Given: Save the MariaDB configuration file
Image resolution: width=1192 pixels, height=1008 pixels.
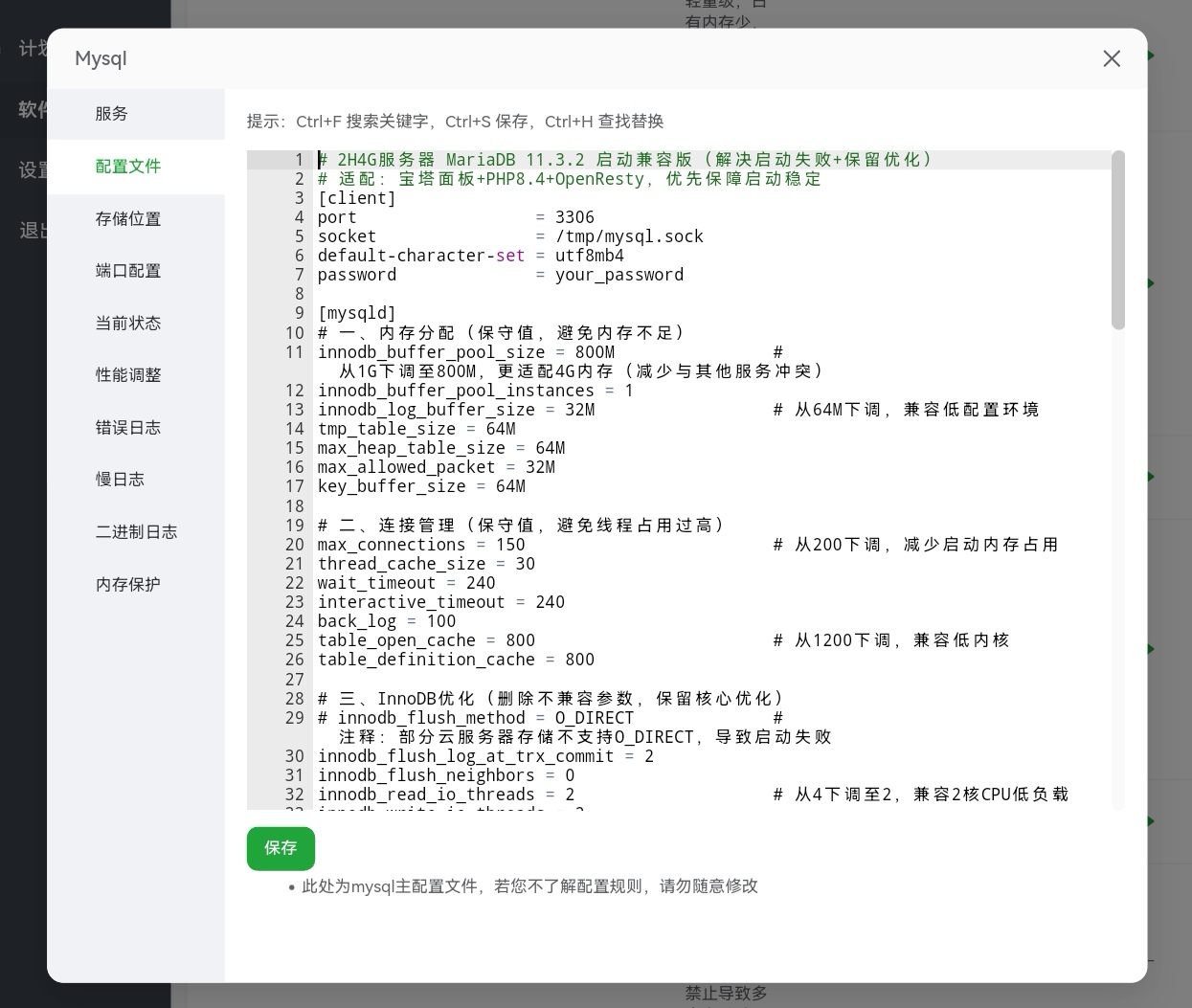Looking at the screenshot, I should click(x=281, y=848).
